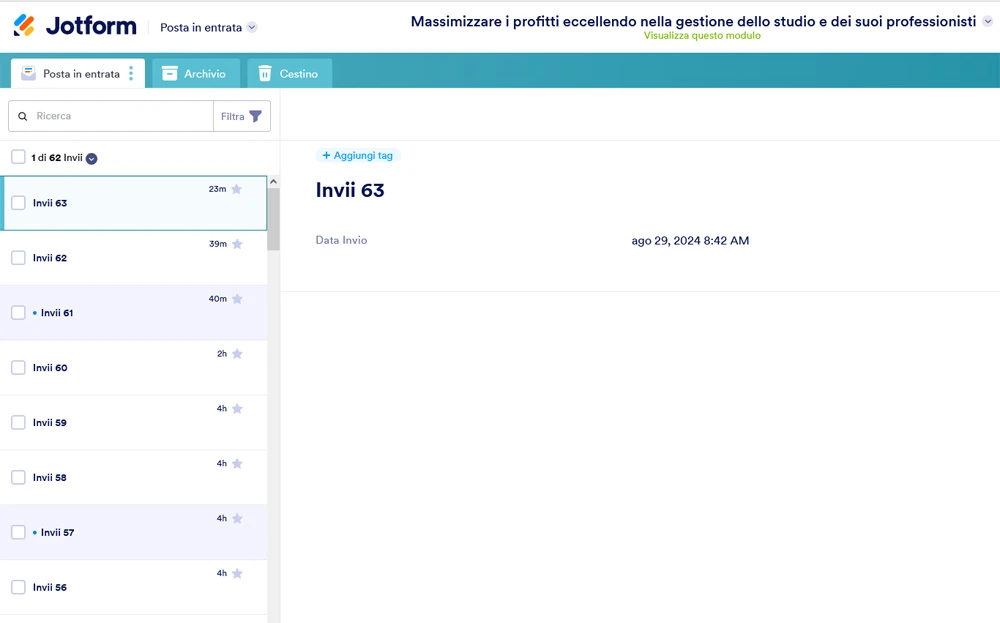Open the Visualizza questo modulo link

700,35
